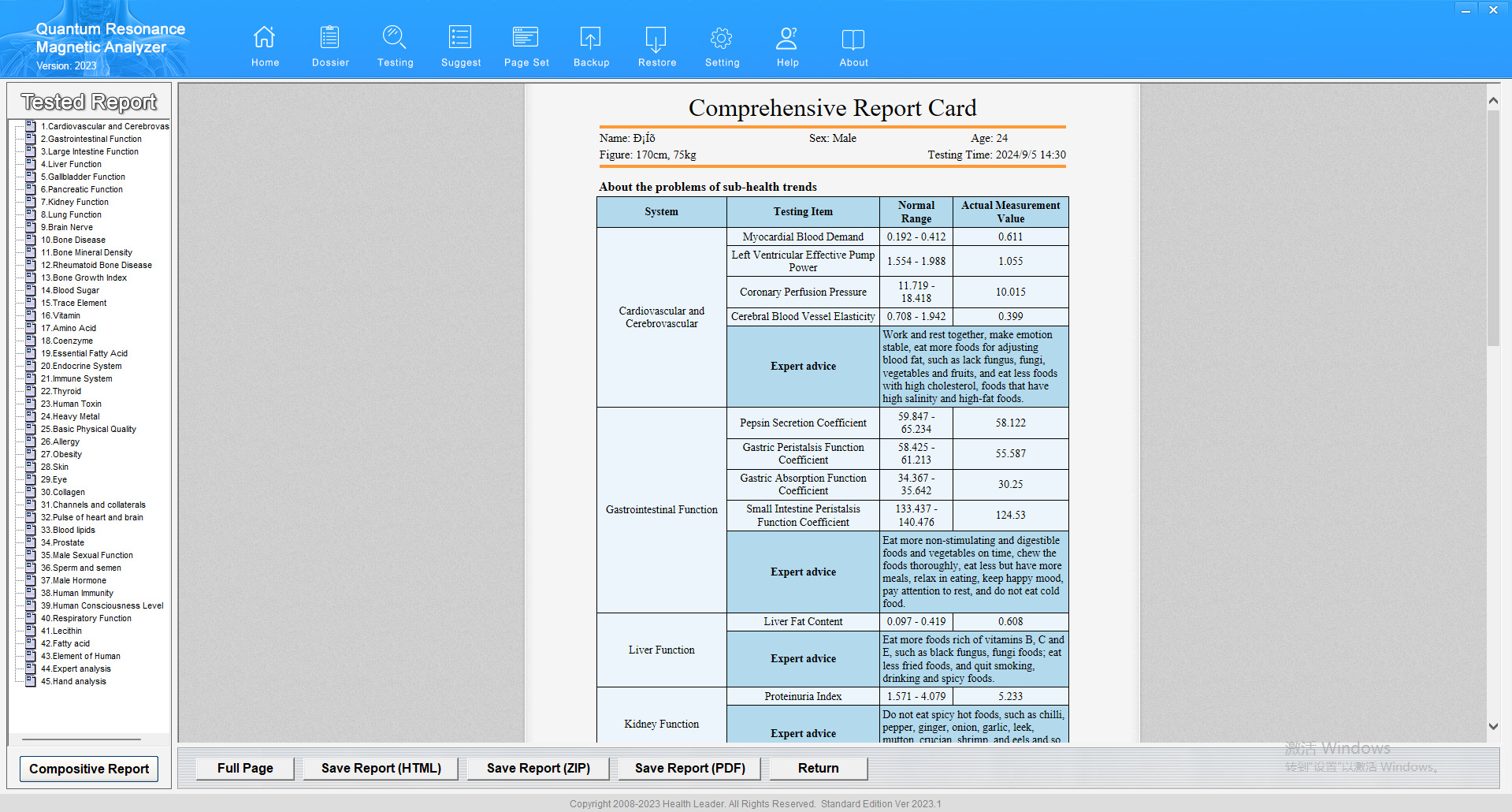
Task: Click the Return button
Action: tap(818, 768)
